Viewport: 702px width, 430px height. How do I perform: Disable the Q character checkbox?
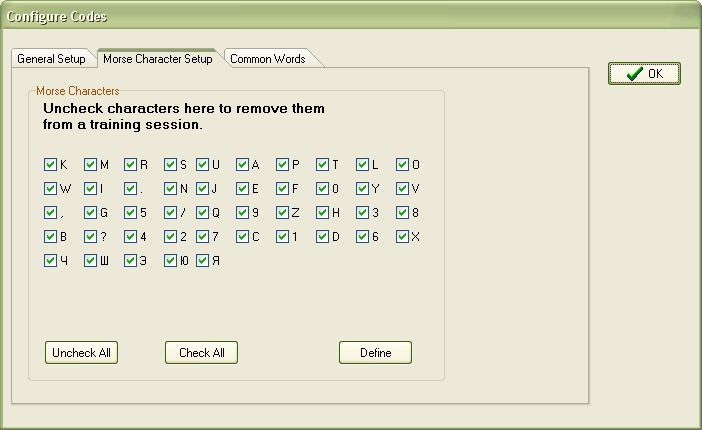click(x=202, y=212)
